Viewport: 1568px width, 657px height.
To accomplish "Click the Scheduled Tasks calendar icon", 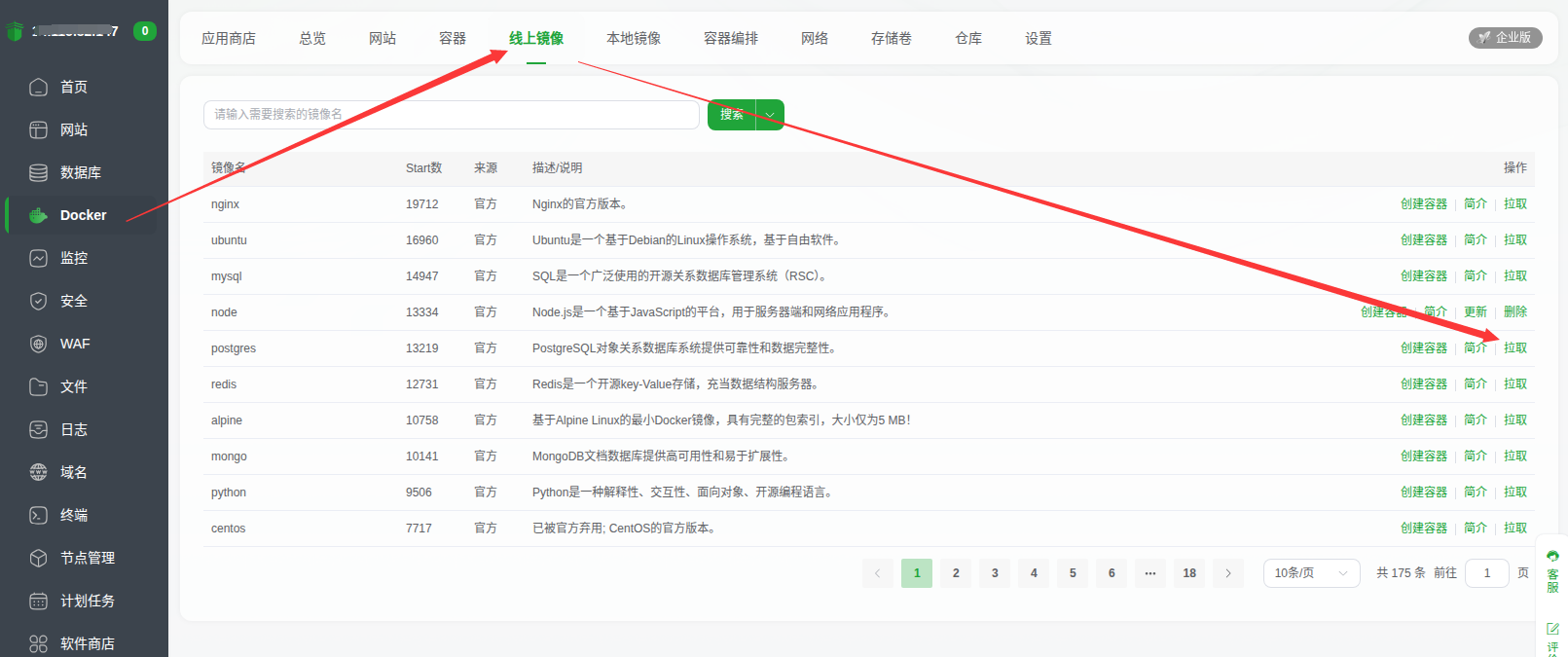I will pos(38,602).
